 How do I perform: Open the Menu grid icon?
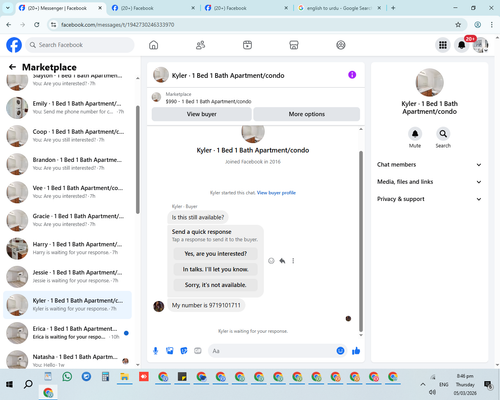click(x=443, y=45)
